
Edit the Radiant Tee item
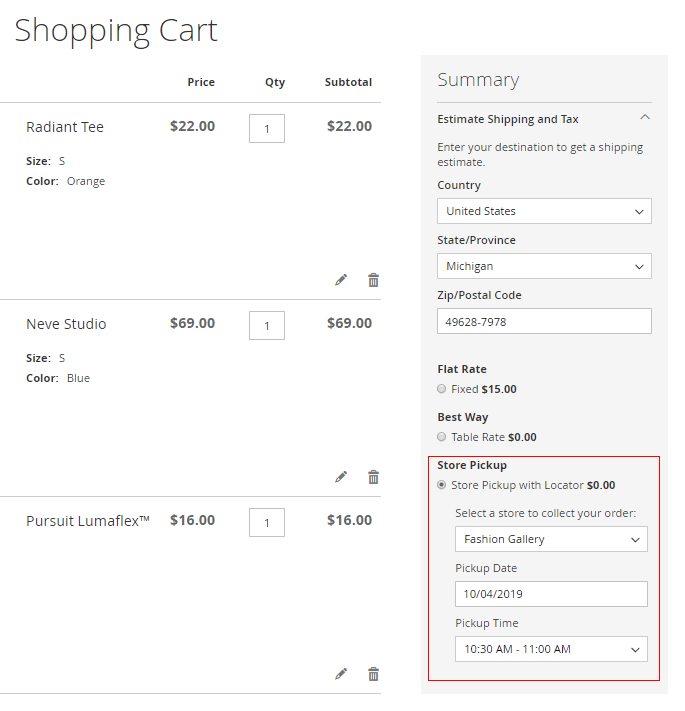pos(341,280)
